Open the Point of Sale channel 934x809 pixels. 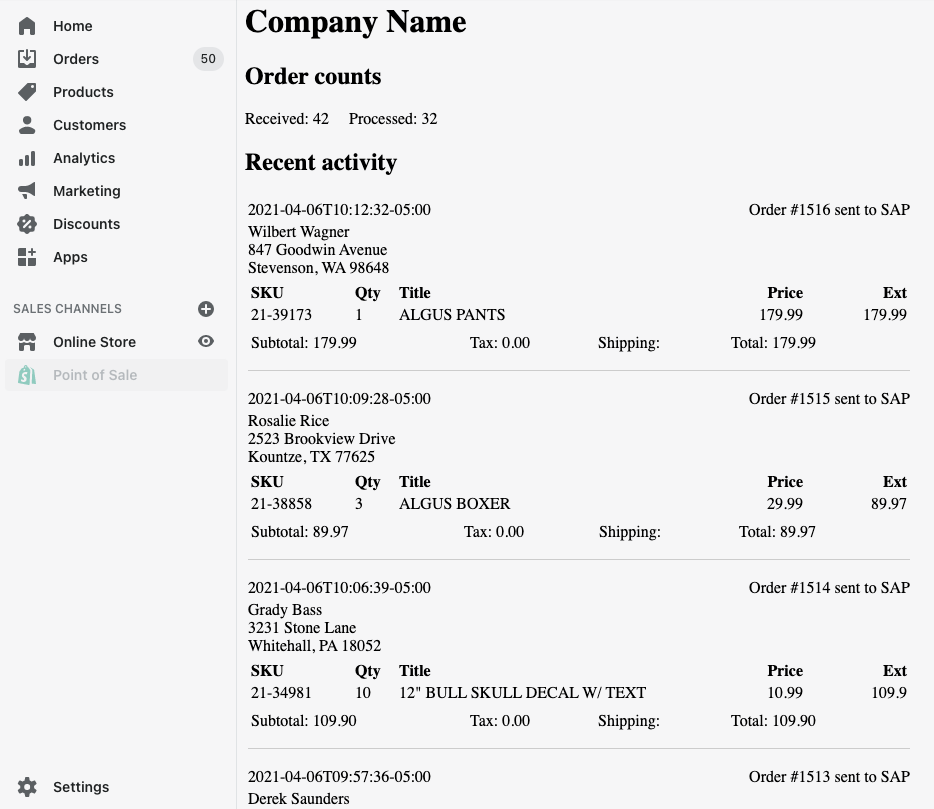click(95, 375)
